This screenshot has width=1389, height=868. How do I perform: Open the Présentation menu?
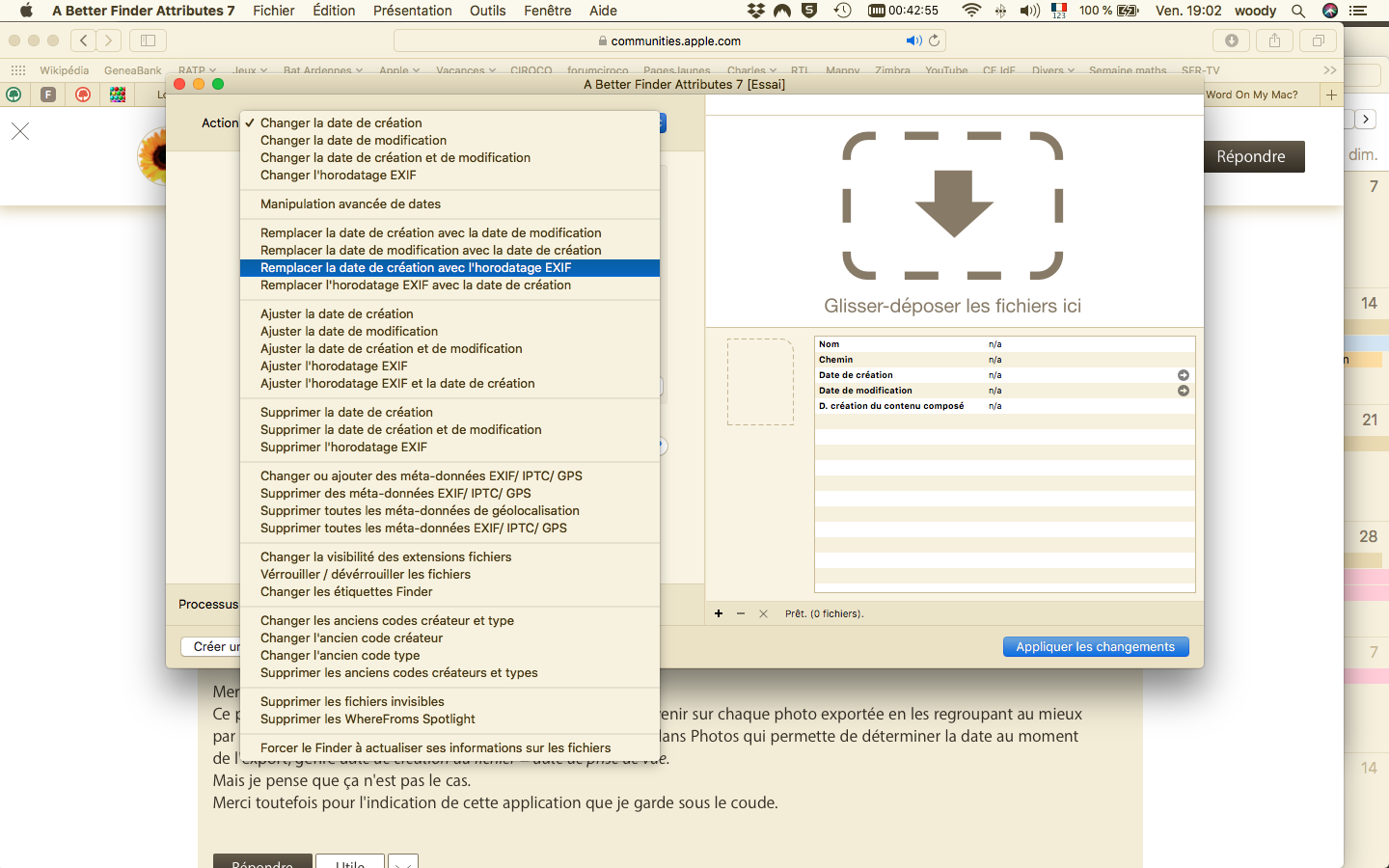click(412, 11)
